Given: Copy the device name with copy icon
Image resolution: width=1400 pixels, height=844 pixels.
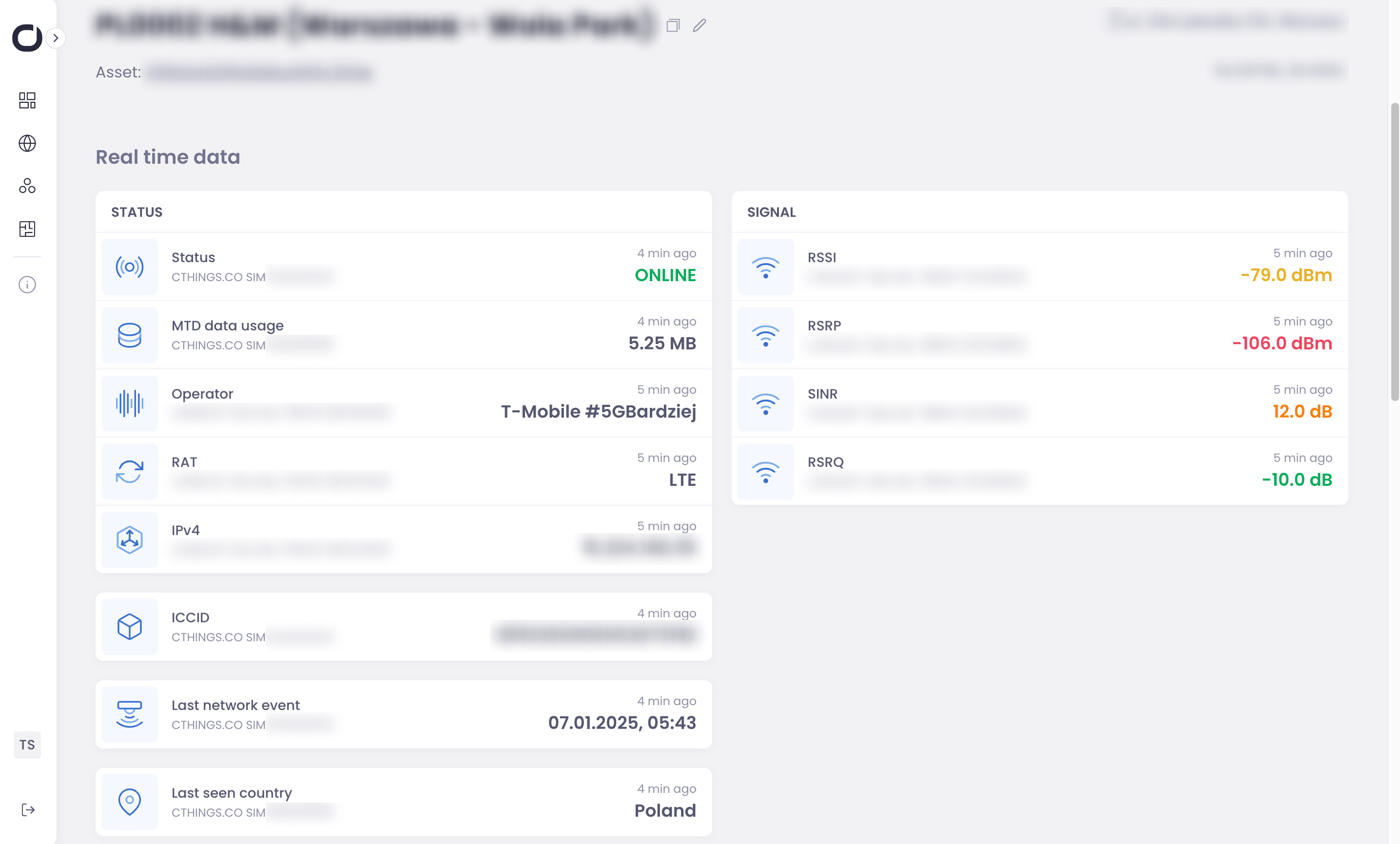Looking at the screenshot, I should coord(673,25).
